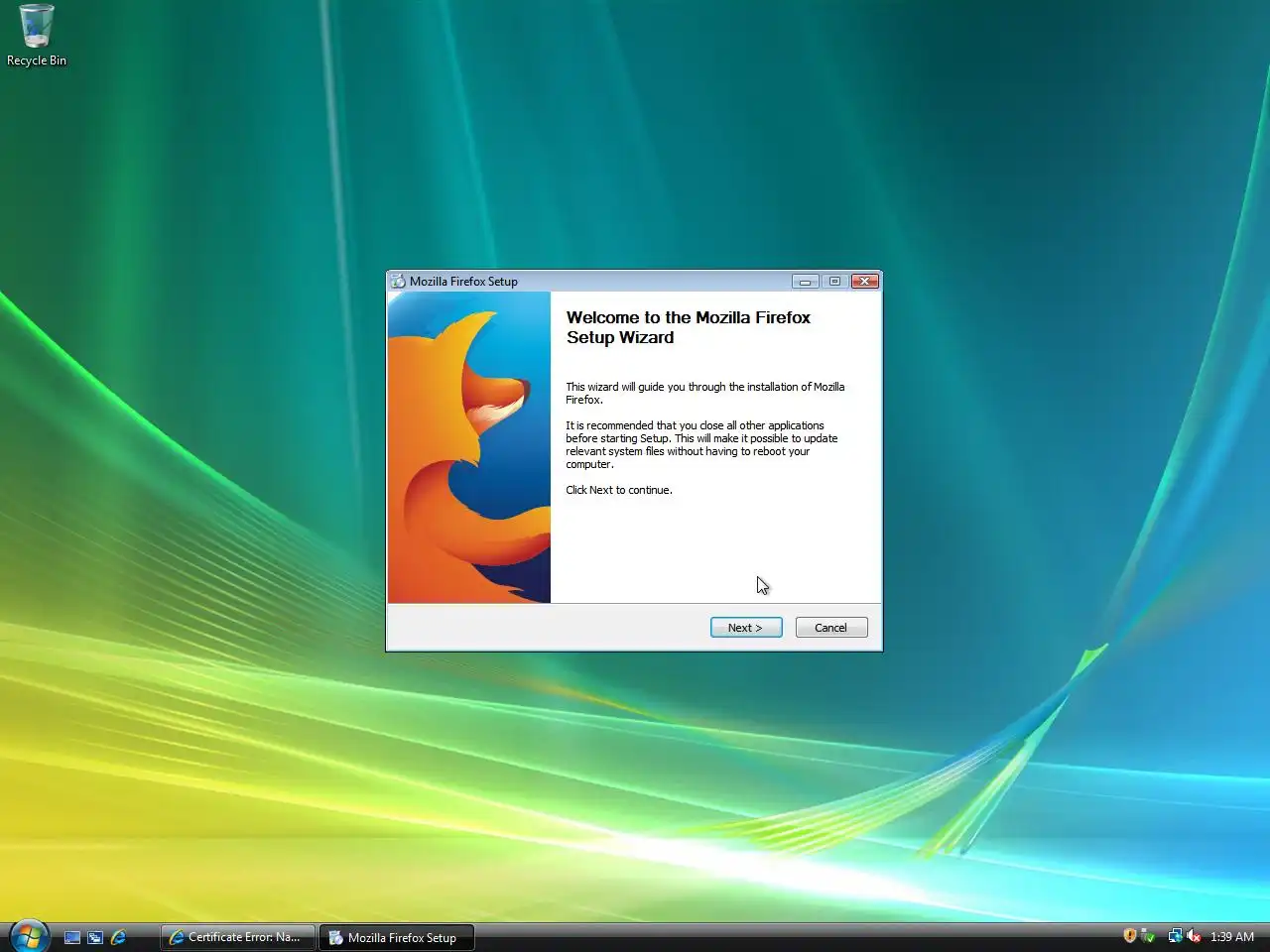
Task: Click the Firefox Setup title bar icon
Action: pos(398,282)
